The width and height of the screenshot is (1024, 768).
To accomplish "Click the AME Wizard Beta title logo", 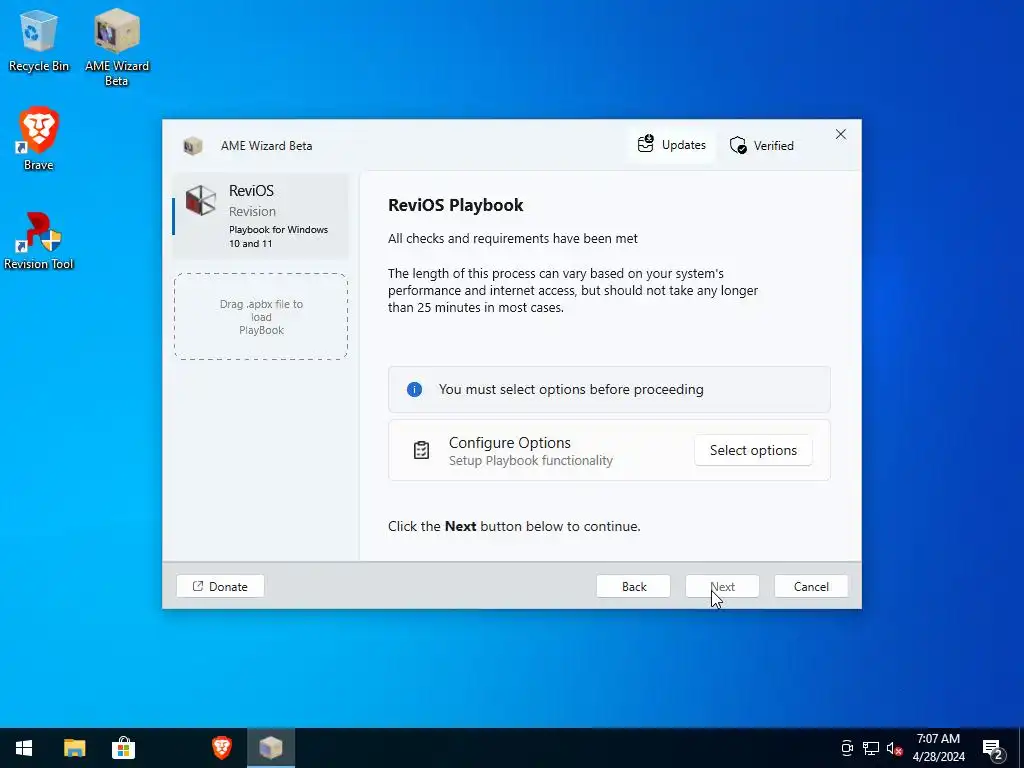I will pos(193,146).
